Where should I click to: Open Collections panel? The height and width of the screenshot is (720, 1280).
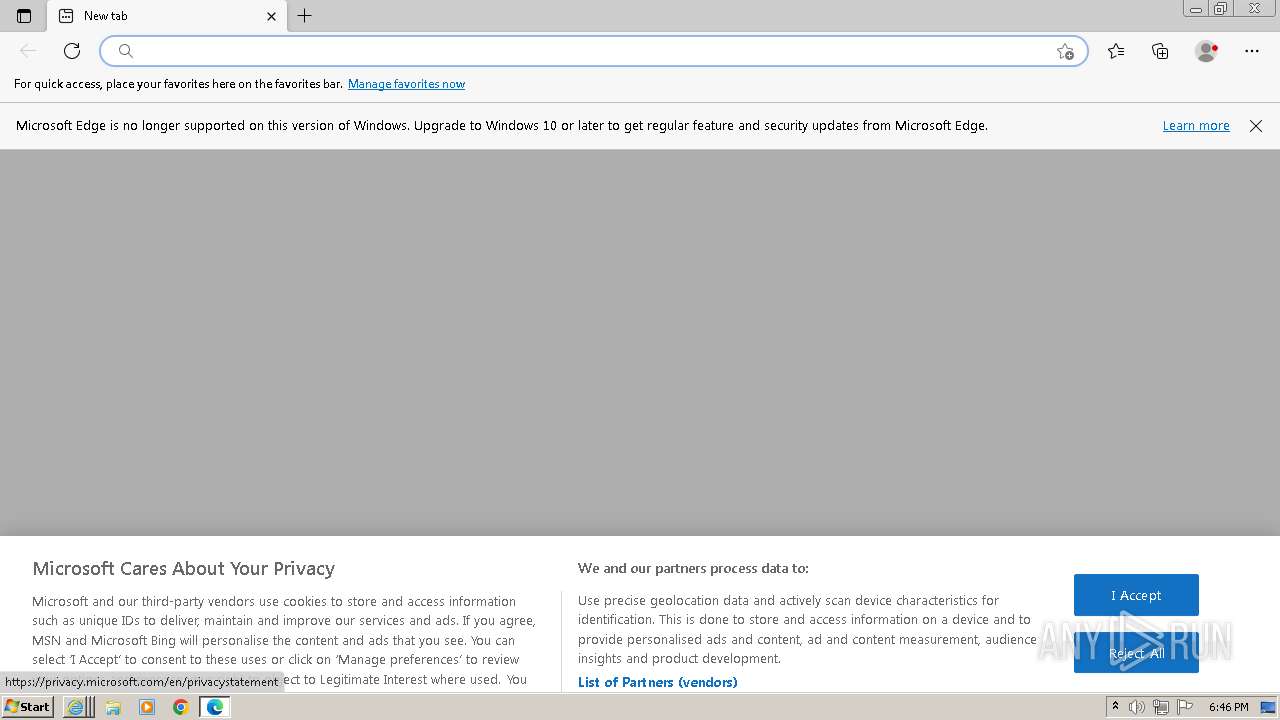pyautogui.click(x=1160, y=51)
